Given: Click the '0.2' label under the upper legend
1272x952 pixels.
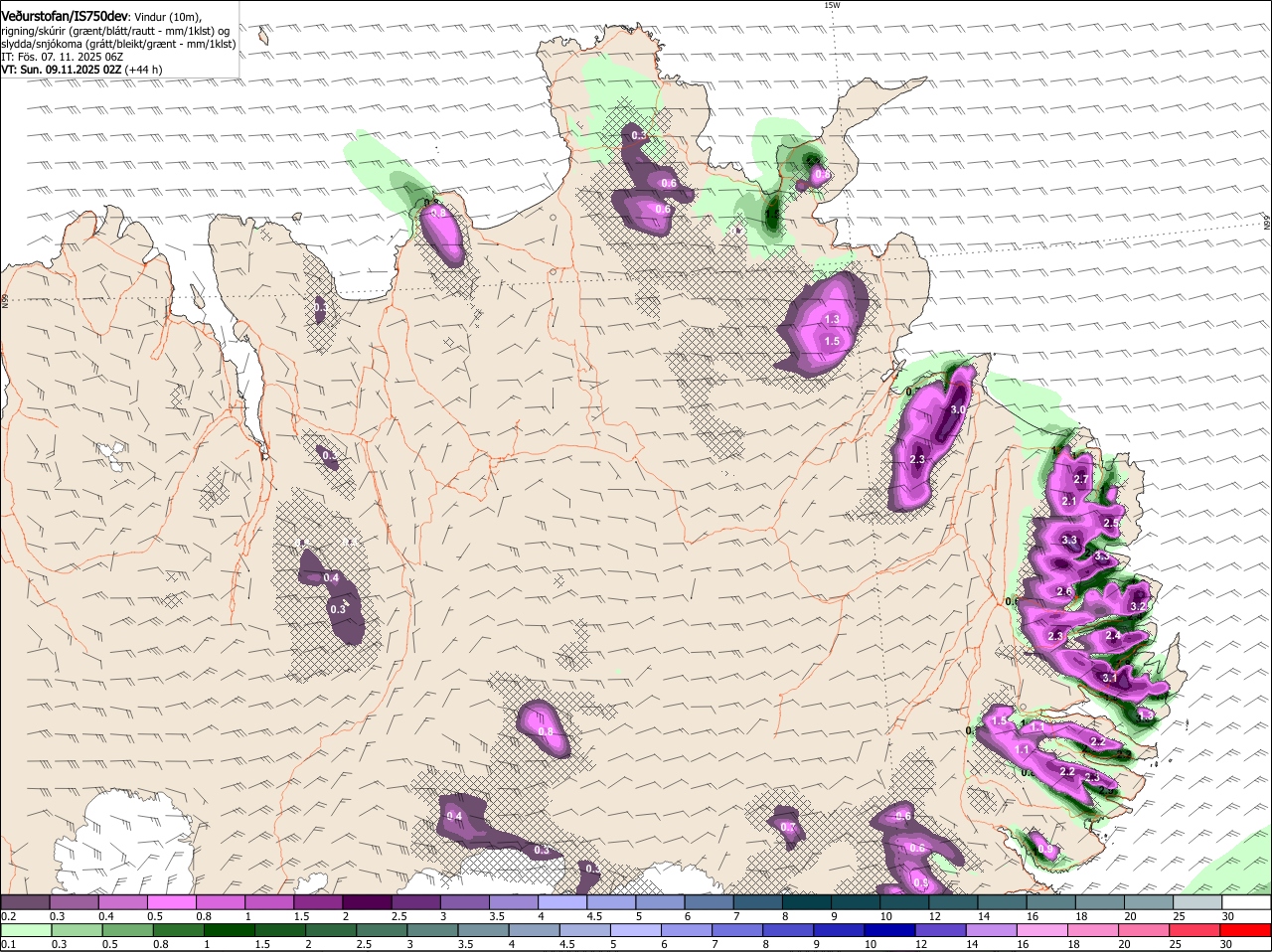Looking at the screenshot, I should tap(8, 916).
